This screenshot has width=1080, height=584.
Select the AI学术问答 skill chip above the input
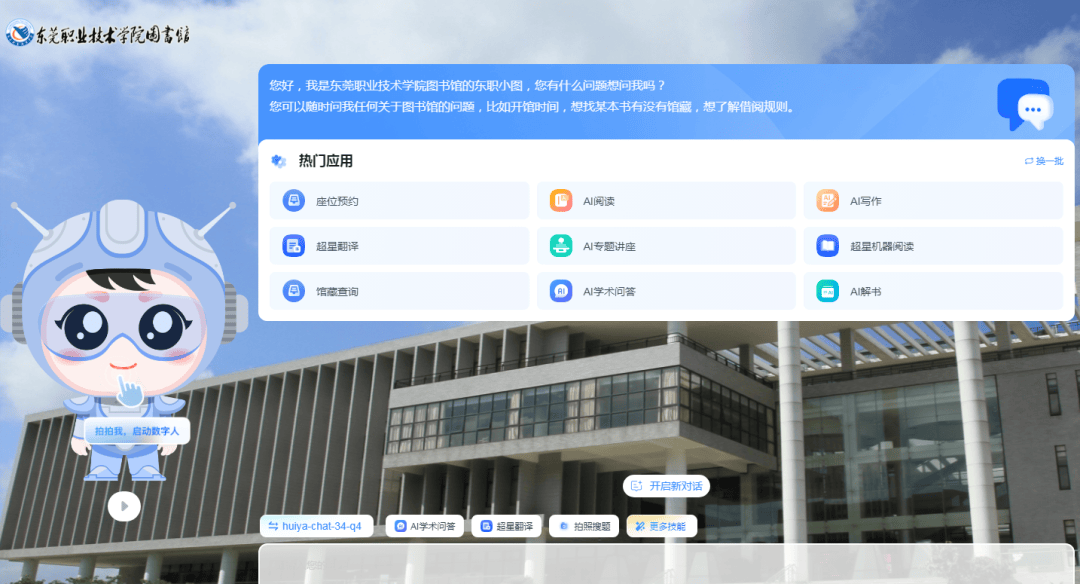pos(424,526)
